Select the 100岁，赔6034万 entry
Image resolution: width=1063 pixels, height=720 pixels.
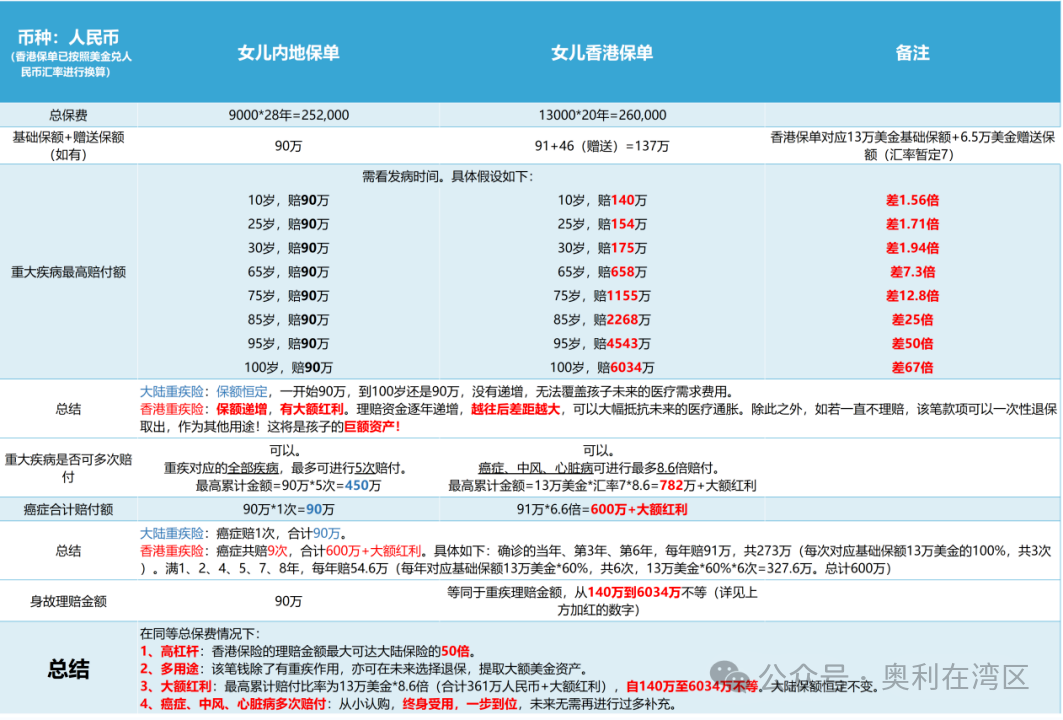click(601, 368)
